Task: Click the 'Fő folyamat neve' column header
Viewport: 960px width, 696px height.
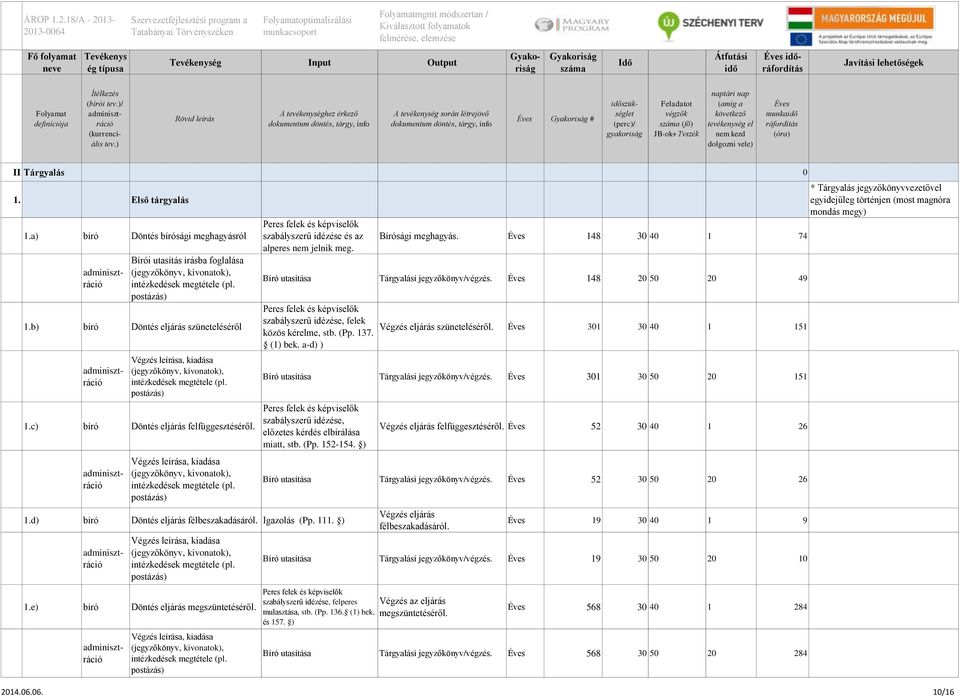Action: pos(51,62)
